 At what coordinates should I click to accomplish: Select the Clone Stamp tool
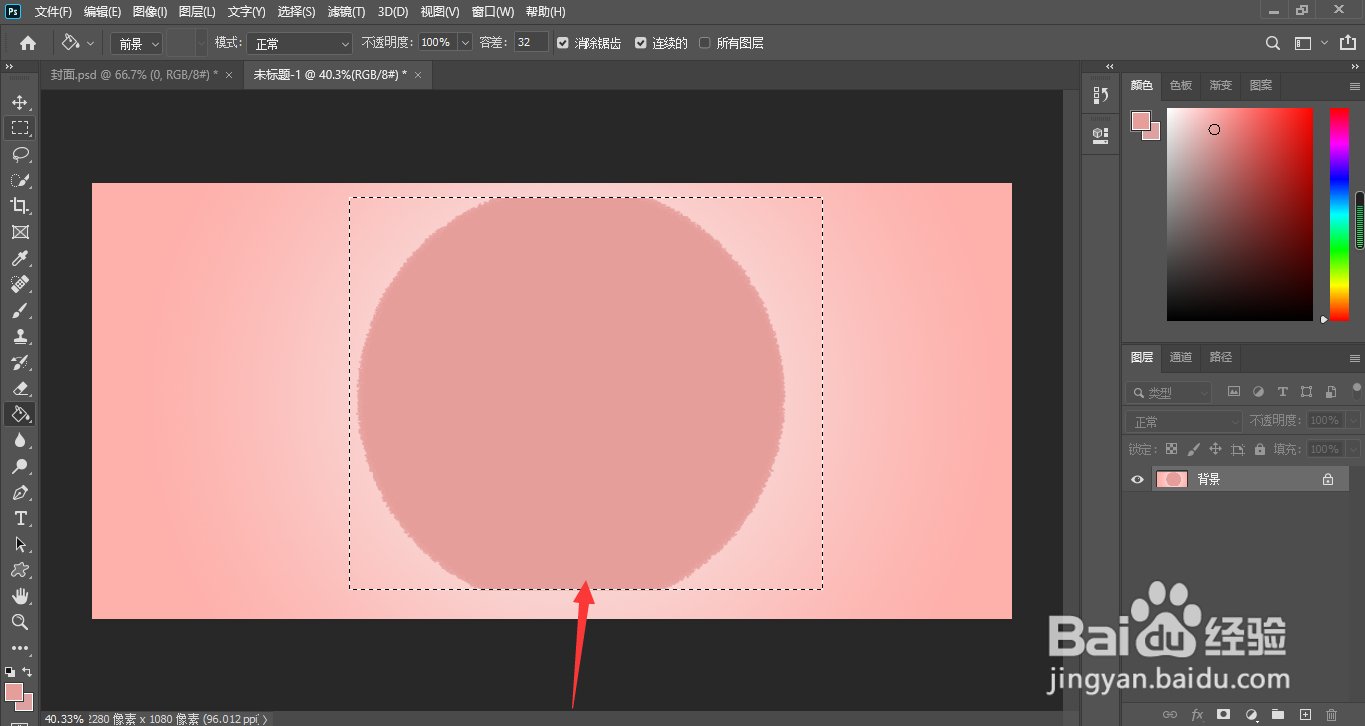pyautogui.click(x=20, y=336)
